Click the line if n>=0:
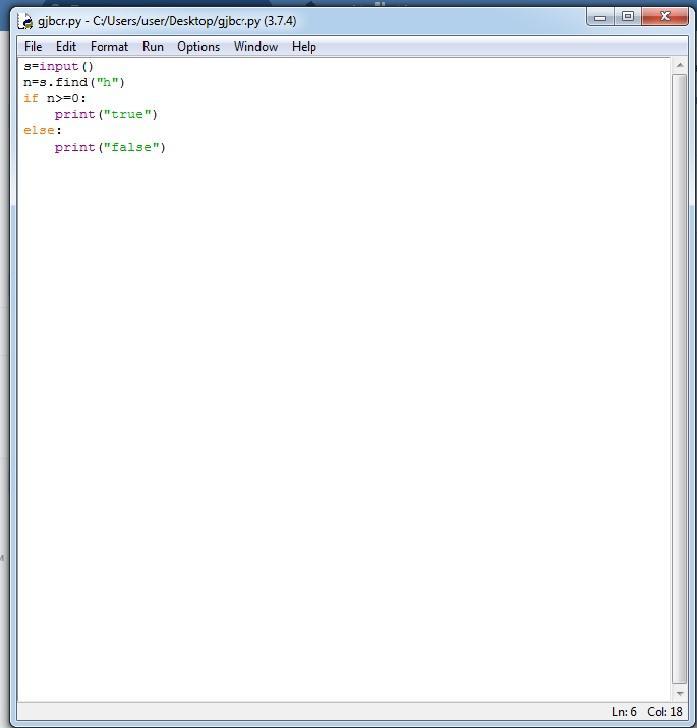This screenshot has width=697, height=728. (x=54, y=98)
